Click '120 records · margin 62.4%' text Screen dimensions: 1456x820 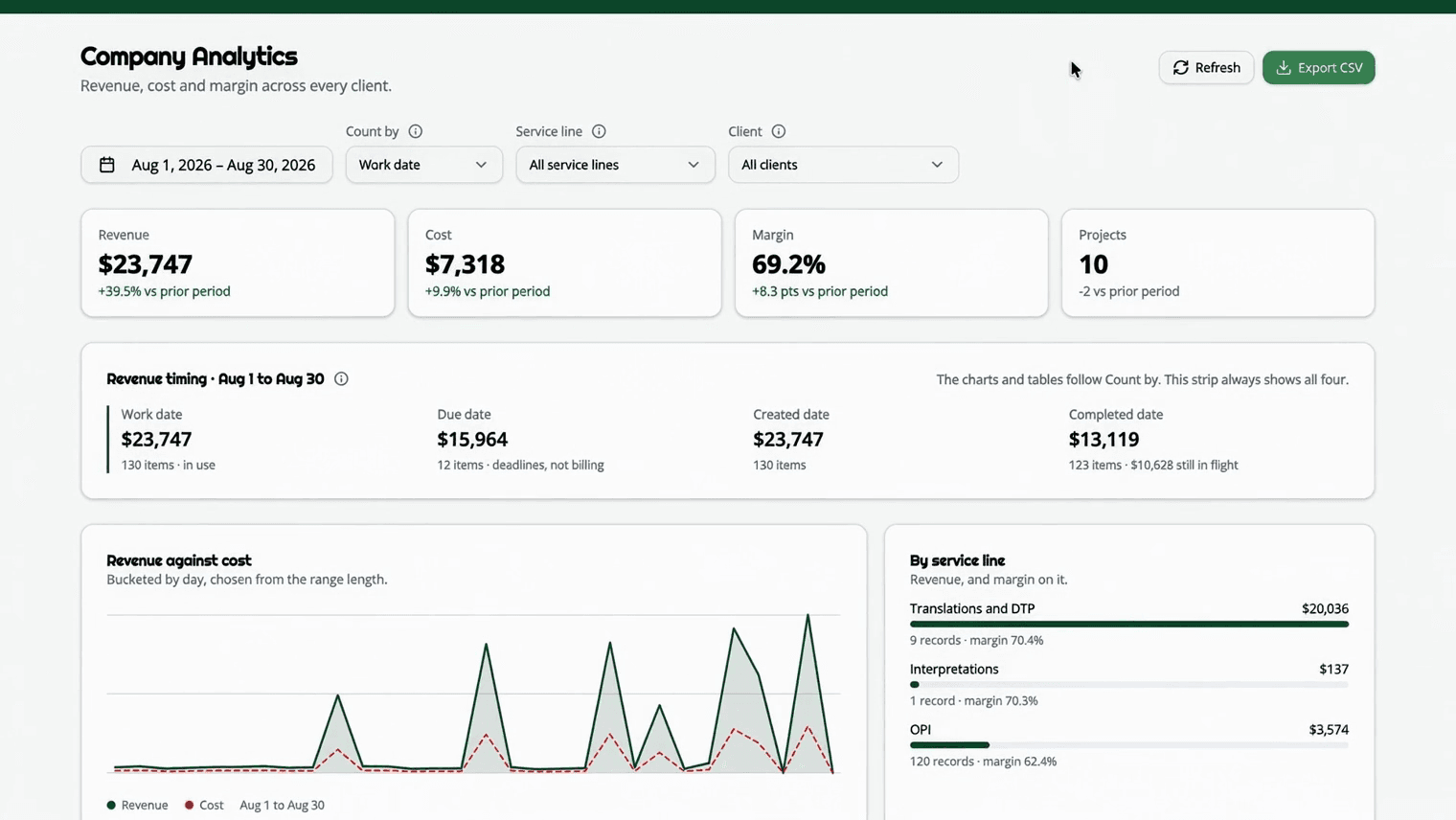(983, 762)
